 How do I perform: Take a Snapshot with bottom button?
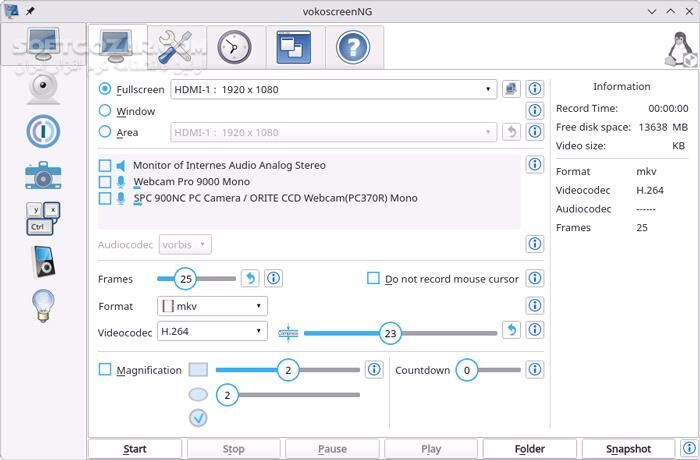coord(628,449)
